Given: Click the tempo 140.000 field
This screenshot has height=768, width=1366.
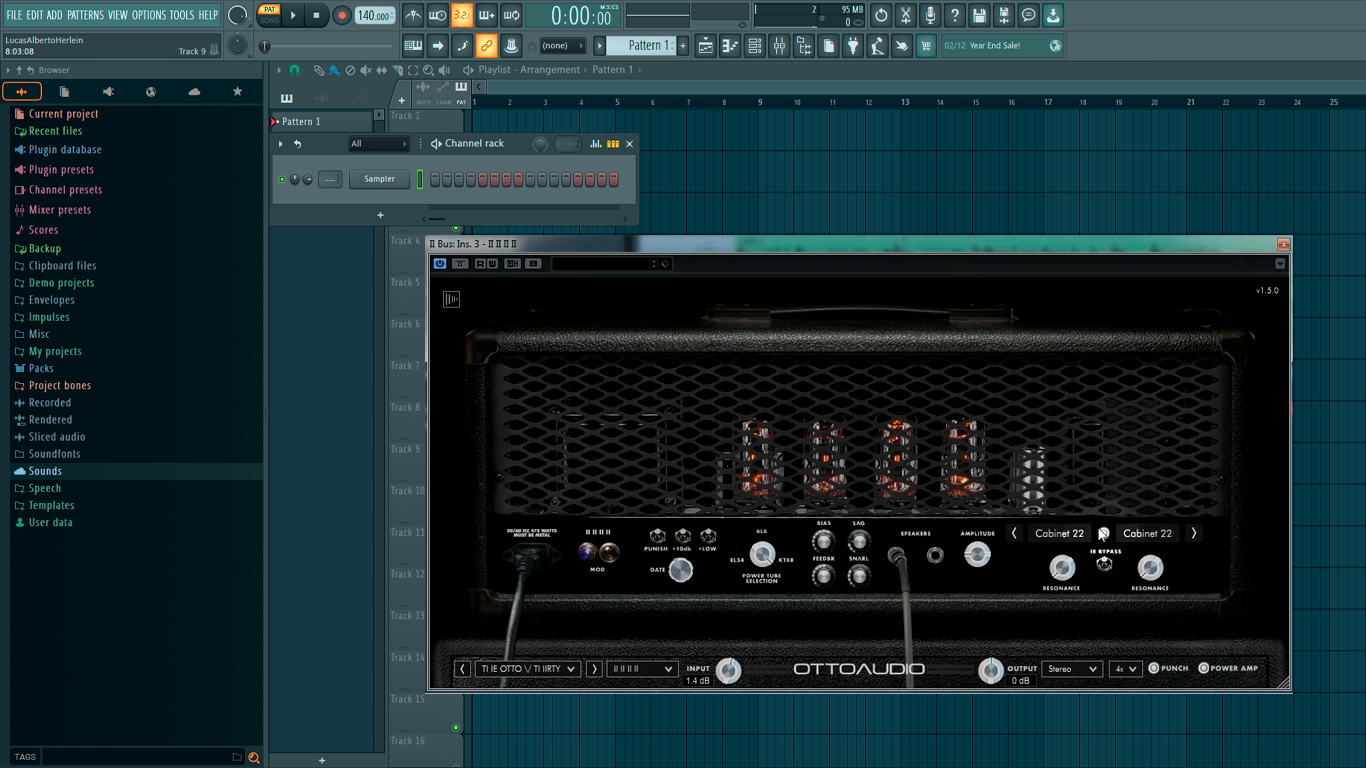Looking at the screenshot, I should click(x=374, y=15).
